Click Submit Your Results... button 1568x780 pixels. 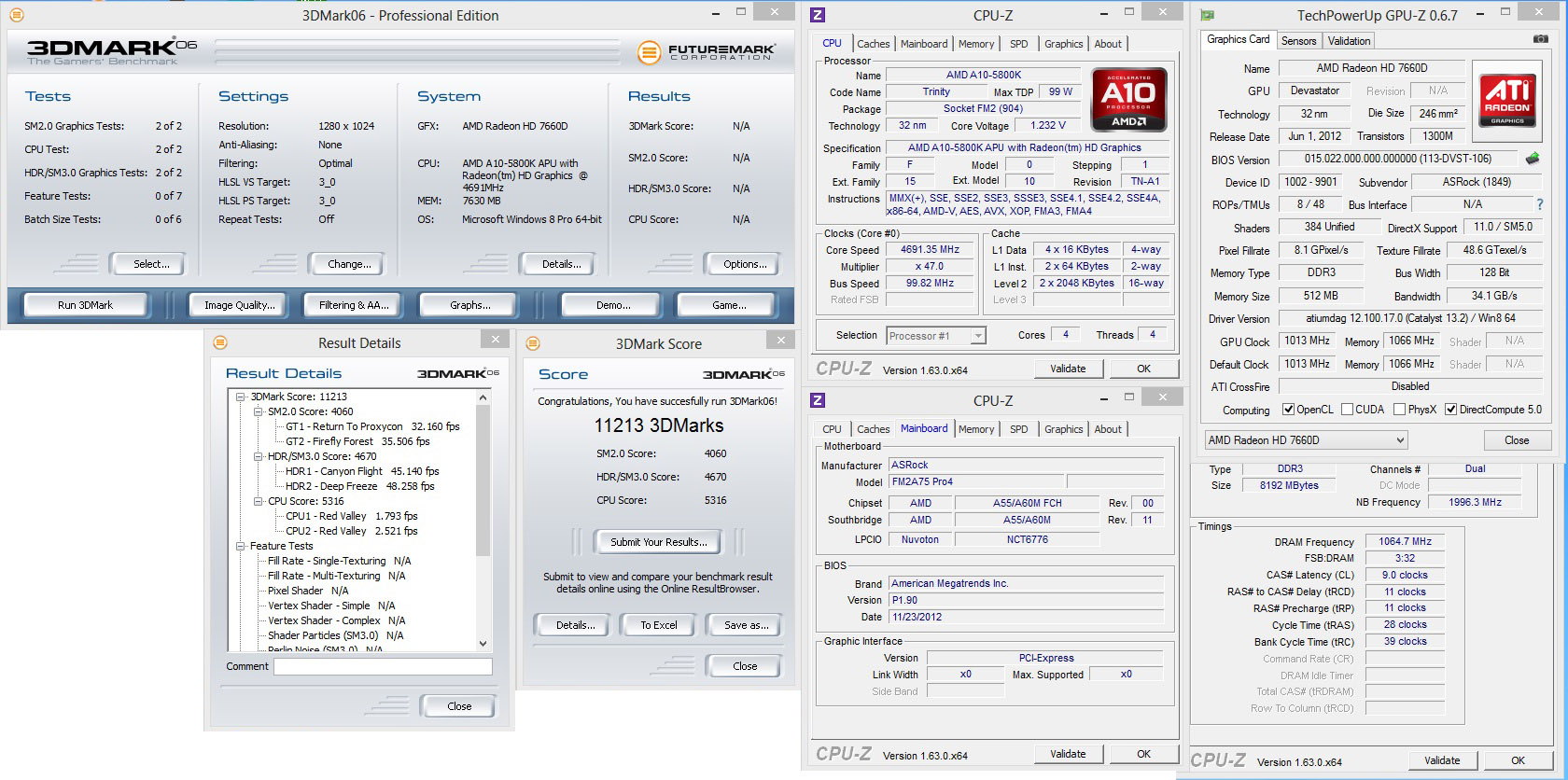[659, 541]
